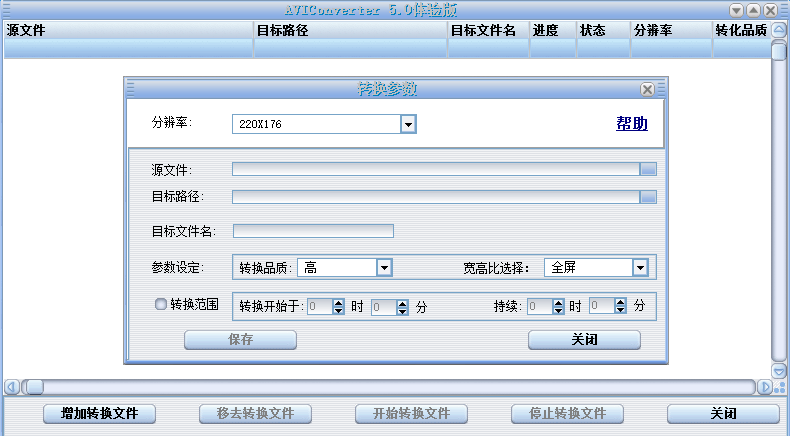The width and height of the screenshot is (790, 436).
Task: Open the 宽高比选择 dropdown showing 全屏
Action: (639, 267)
